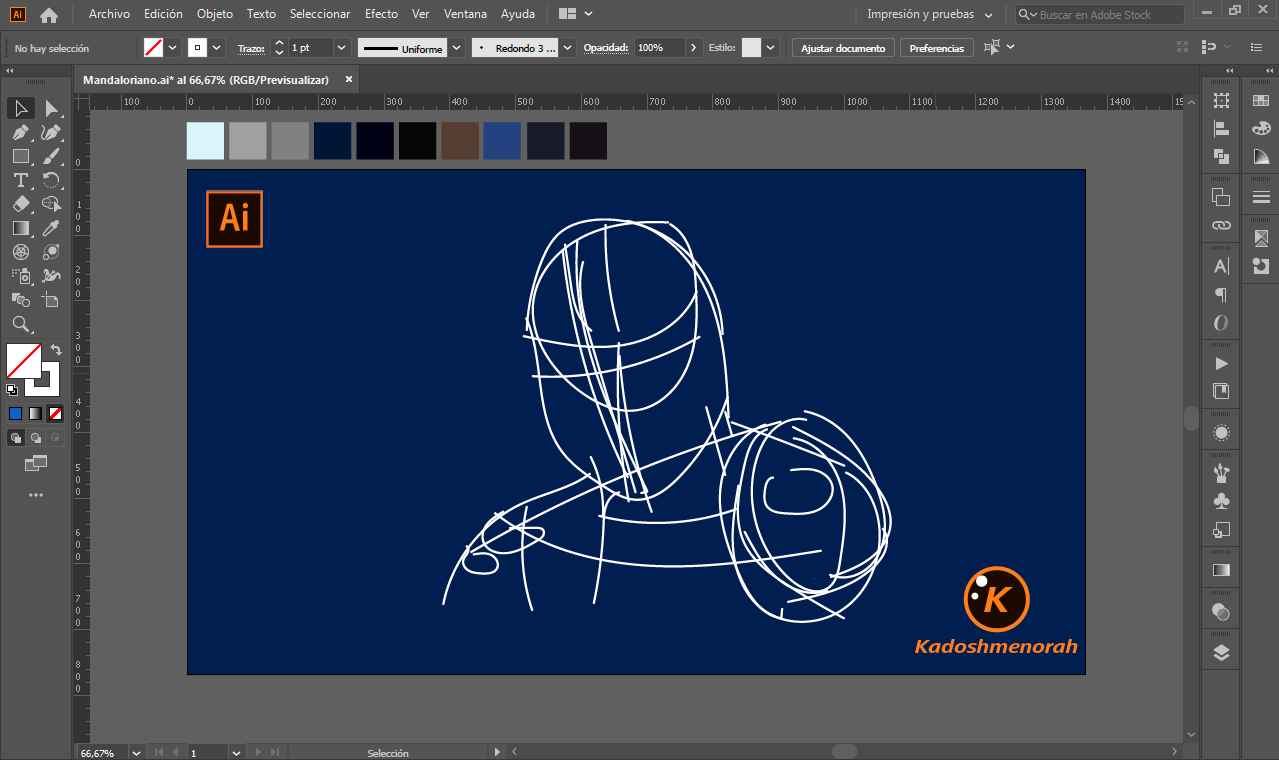Click the Ajustar documento button
This screenshot has width=1279, height=760.
point(843,48)
